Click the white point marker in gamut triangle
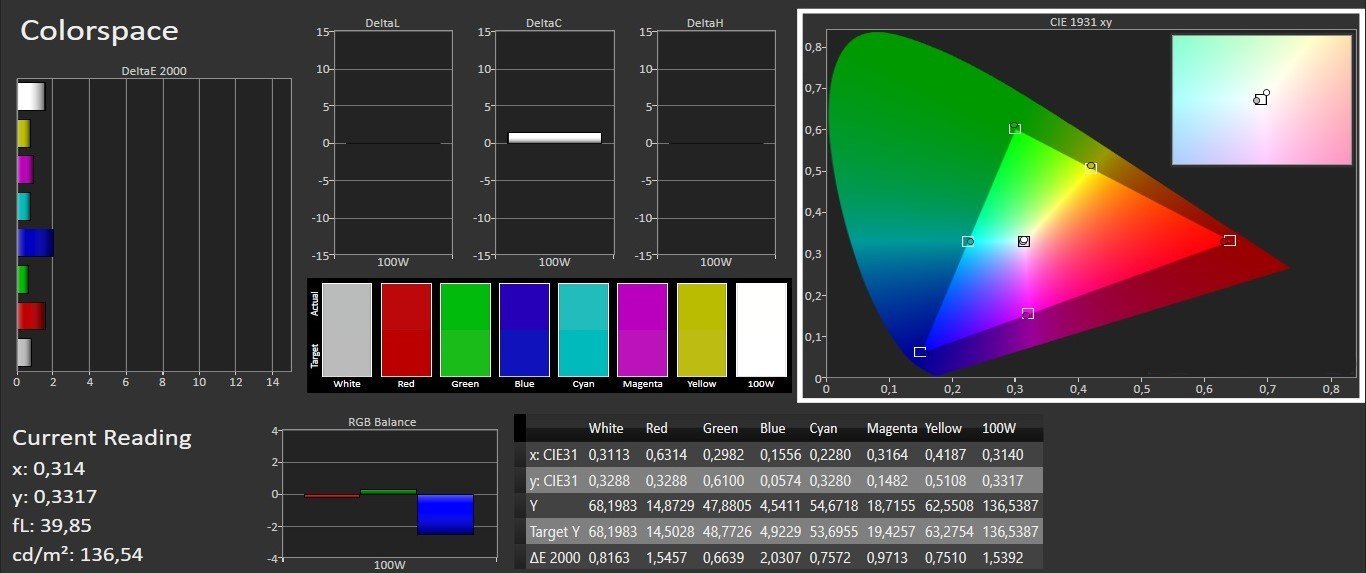 [x=1024, y=241]
